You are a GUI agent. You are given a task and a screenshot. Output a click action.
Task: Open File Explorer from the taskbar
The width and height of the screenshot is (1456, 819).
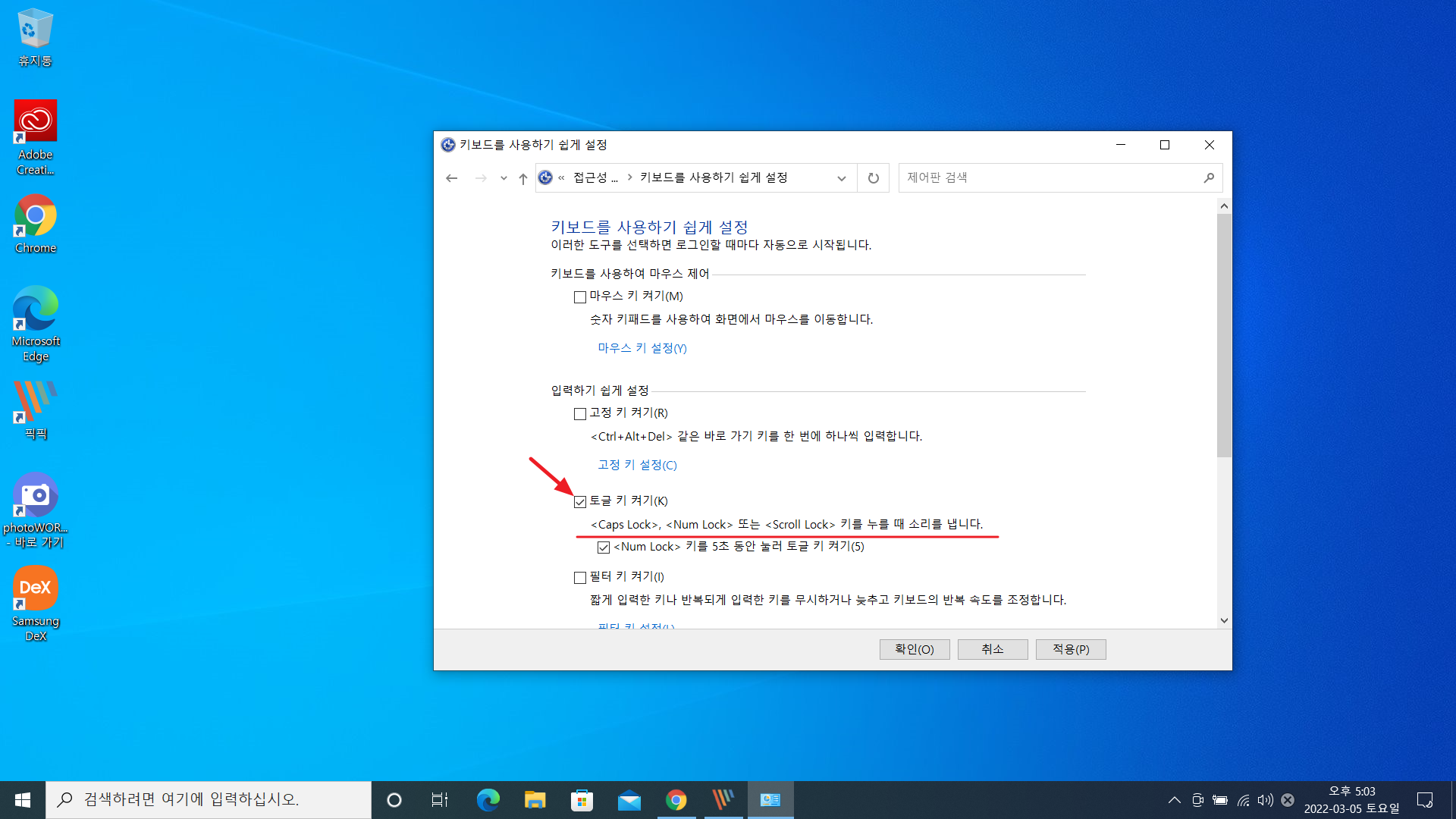[x=535, y=800]
